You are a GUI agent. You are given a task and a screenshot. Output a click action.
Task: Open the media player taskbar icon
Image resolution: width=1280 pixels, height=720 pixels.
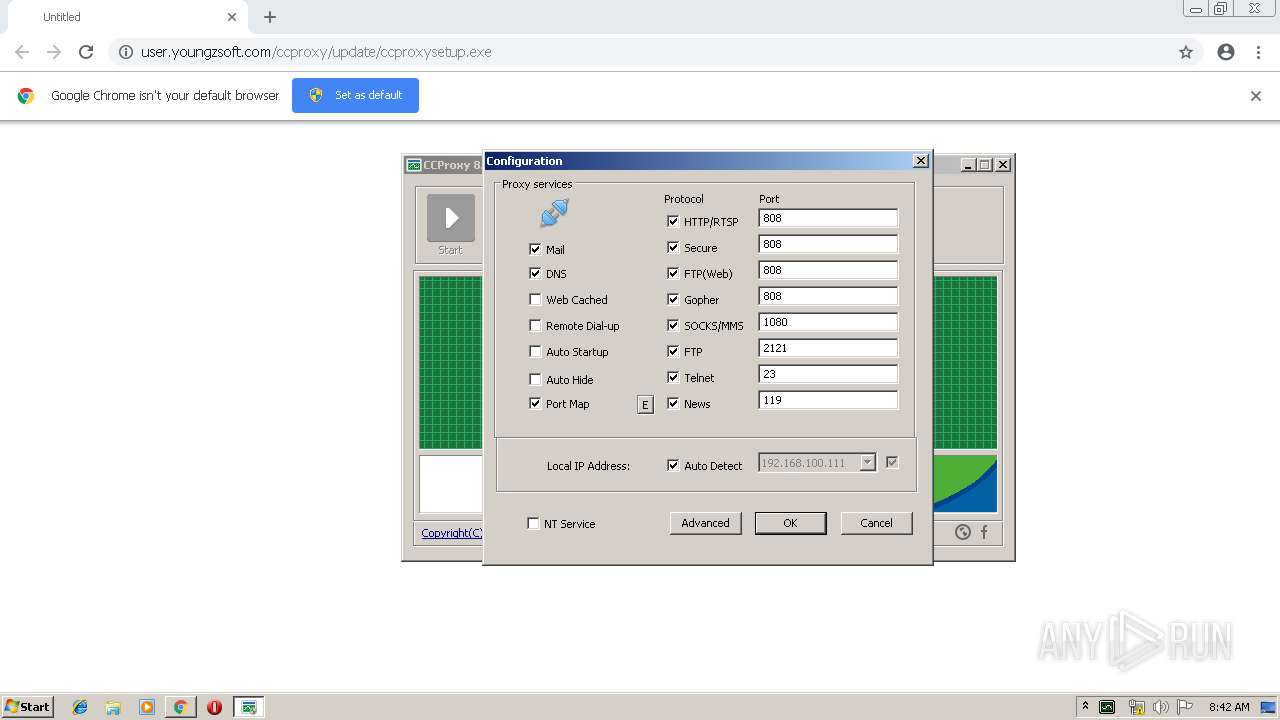(x=147, y=707)
